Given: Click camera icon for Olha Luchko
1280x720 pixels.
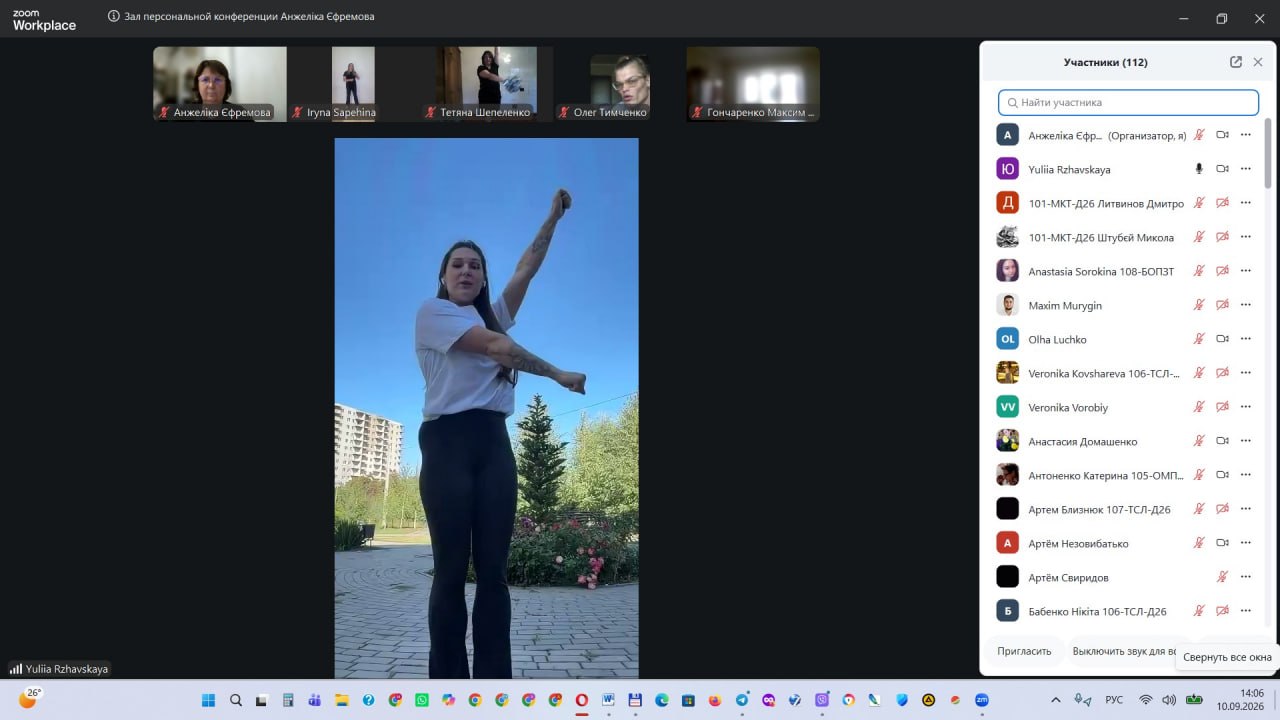Looking at the screenshot, I should pos(1222,339).
